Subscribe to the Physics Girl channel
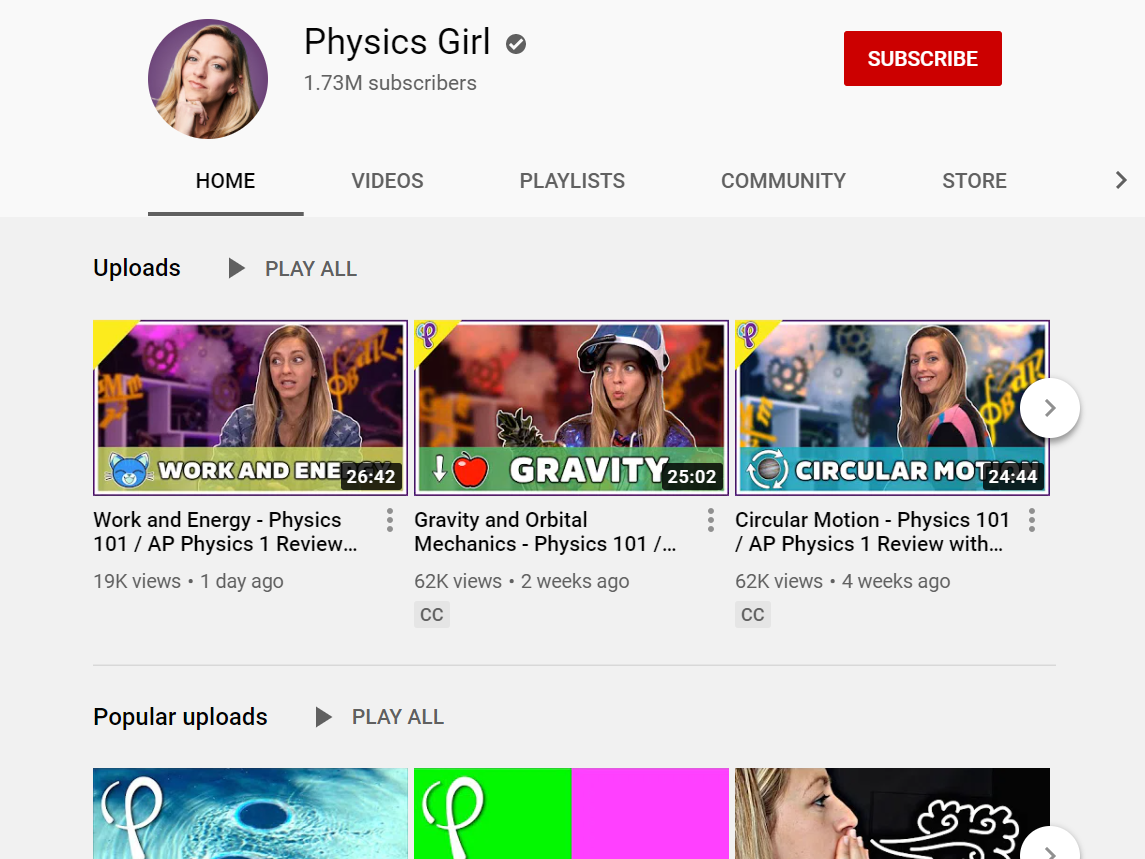Screen dimensions: 1145x859 coord(922,58)
